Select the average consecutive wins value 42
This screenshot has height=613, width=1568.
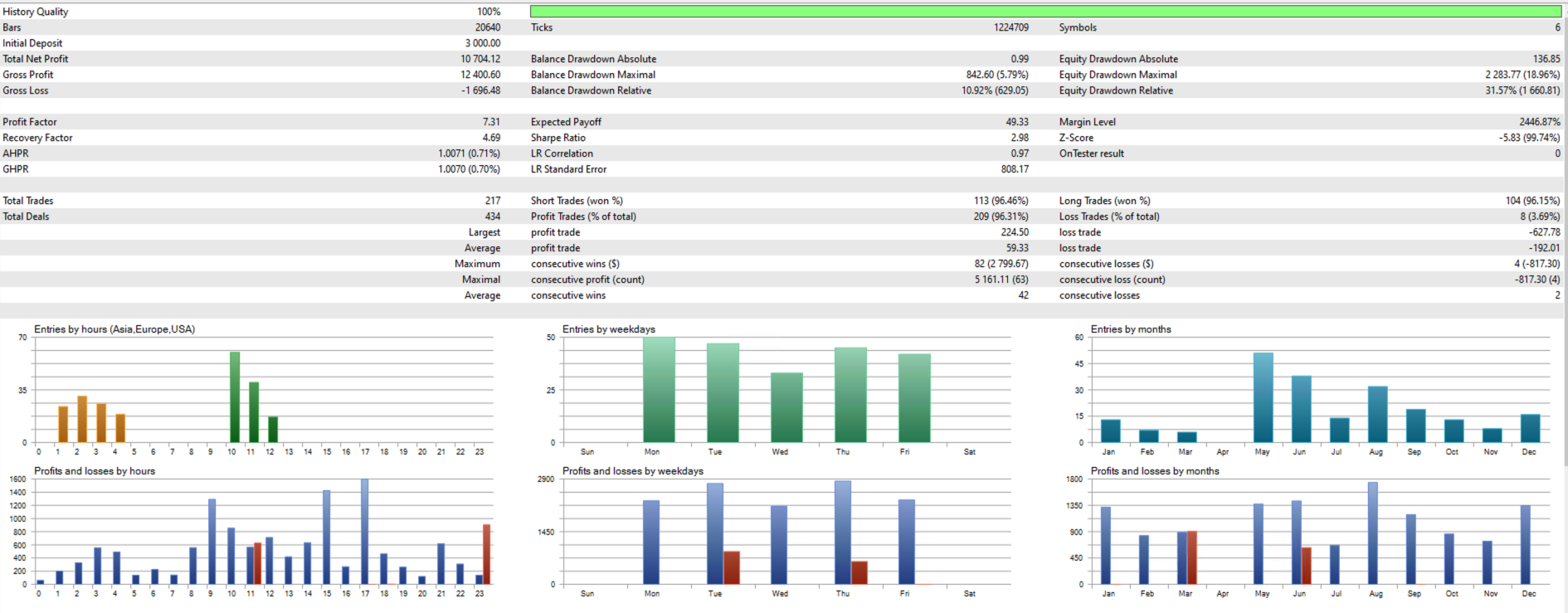[1024, 295]
